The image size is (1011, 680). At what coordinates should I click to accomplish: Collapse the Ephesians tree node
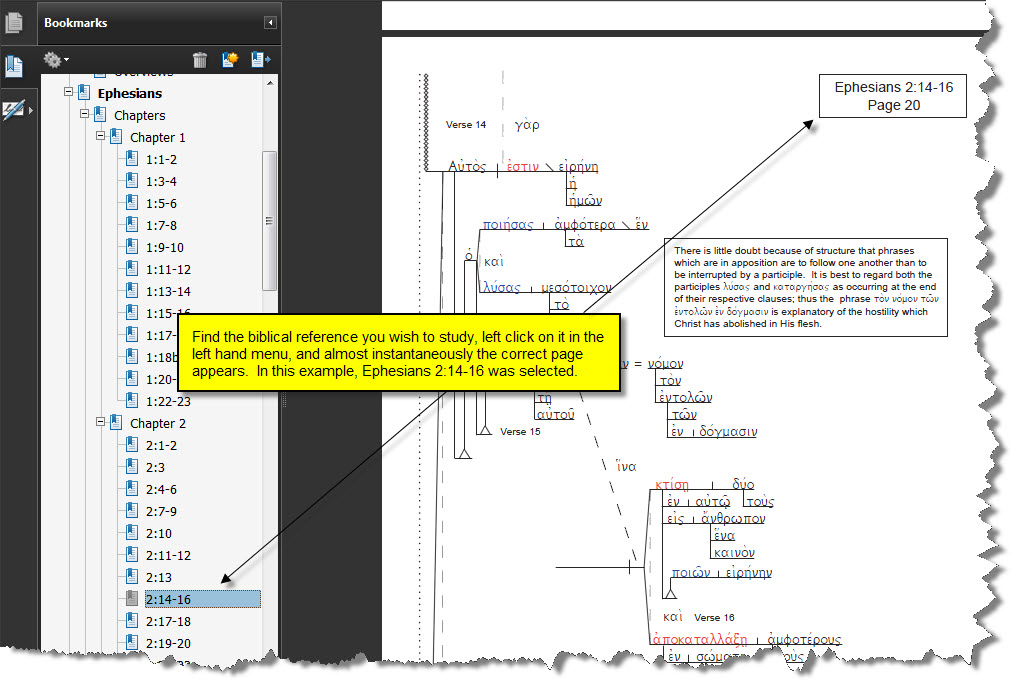tap(69, 93)
